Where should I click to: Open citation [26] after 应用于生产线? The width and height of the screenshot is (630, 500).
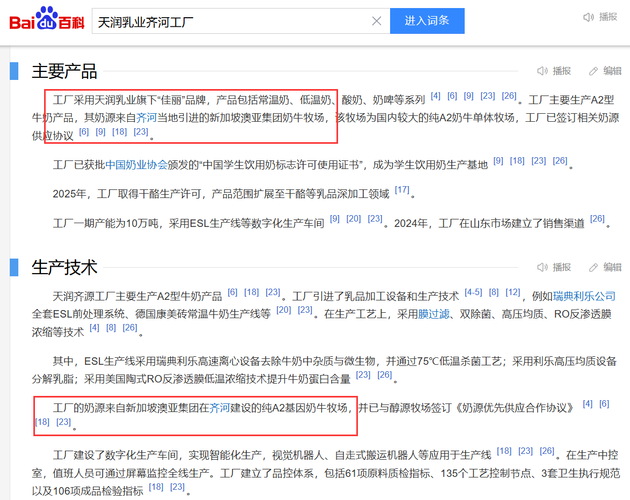tap(547, 451)
